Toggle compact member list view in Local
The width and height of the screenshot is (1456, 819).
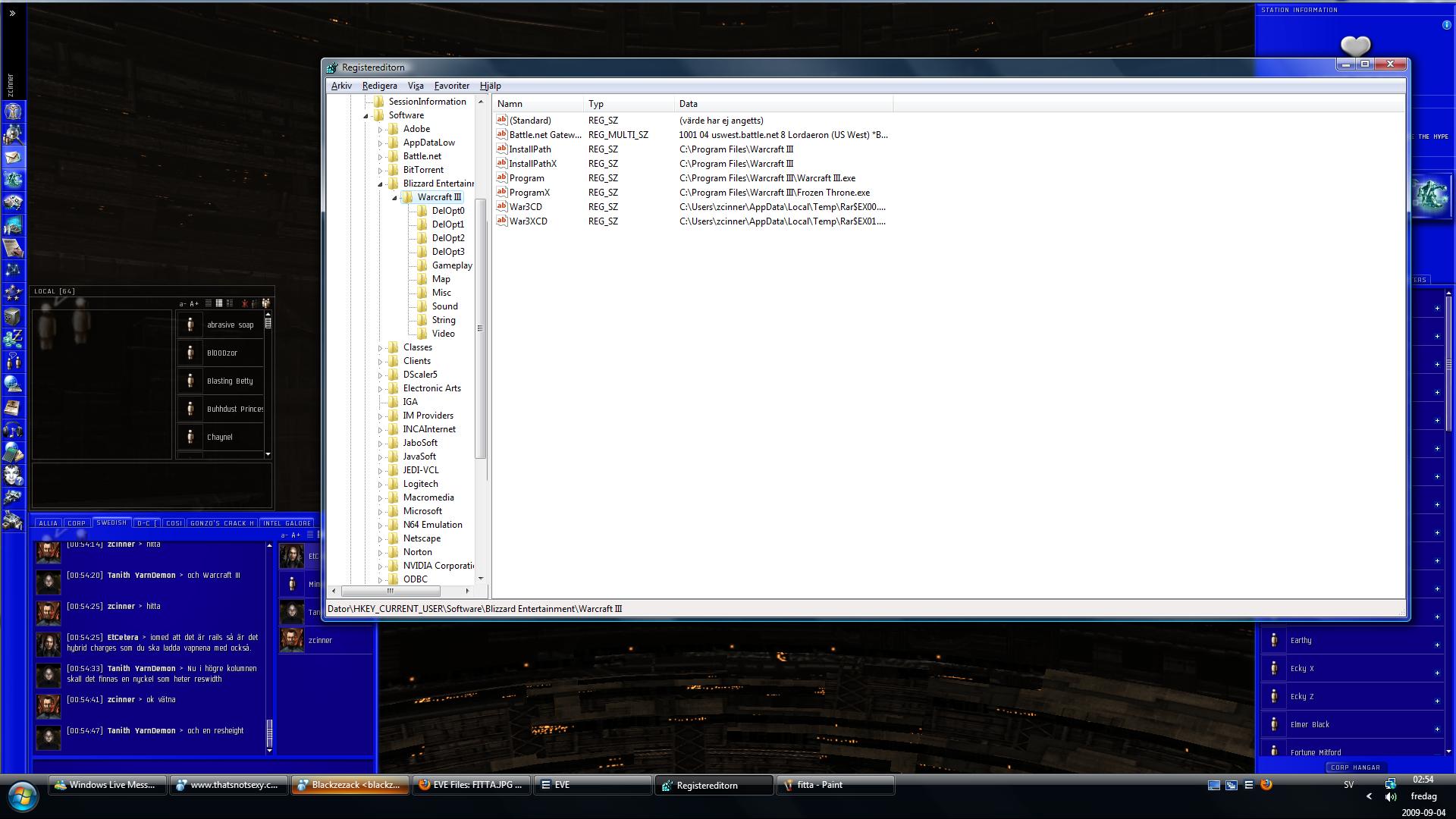click(x=208, y=303)
